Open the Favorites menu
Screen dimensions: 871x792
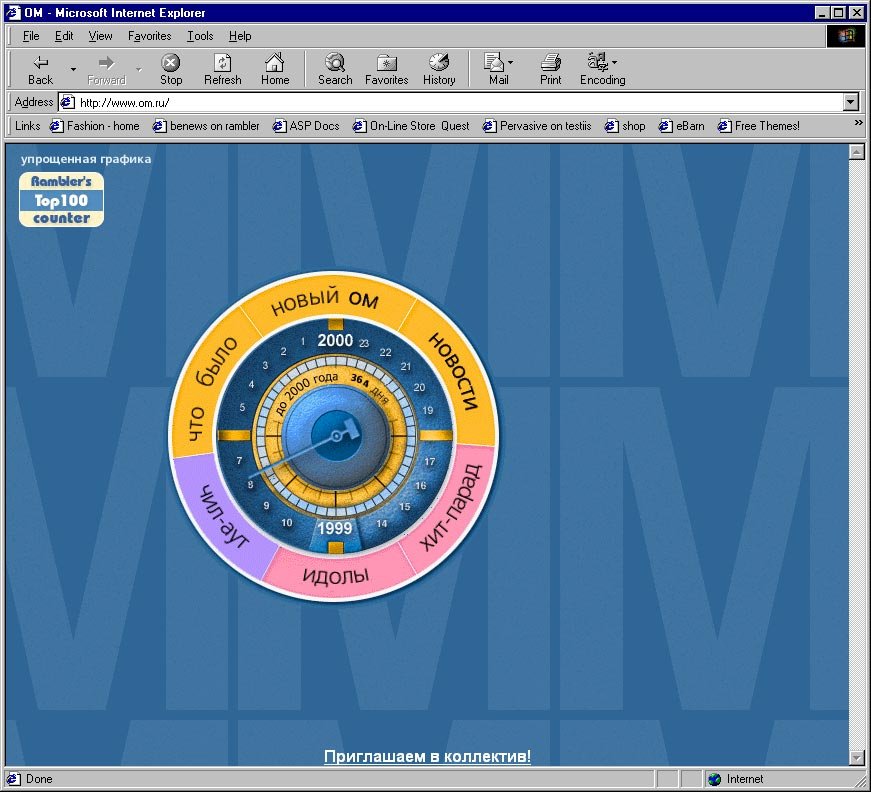pos(149,36)
